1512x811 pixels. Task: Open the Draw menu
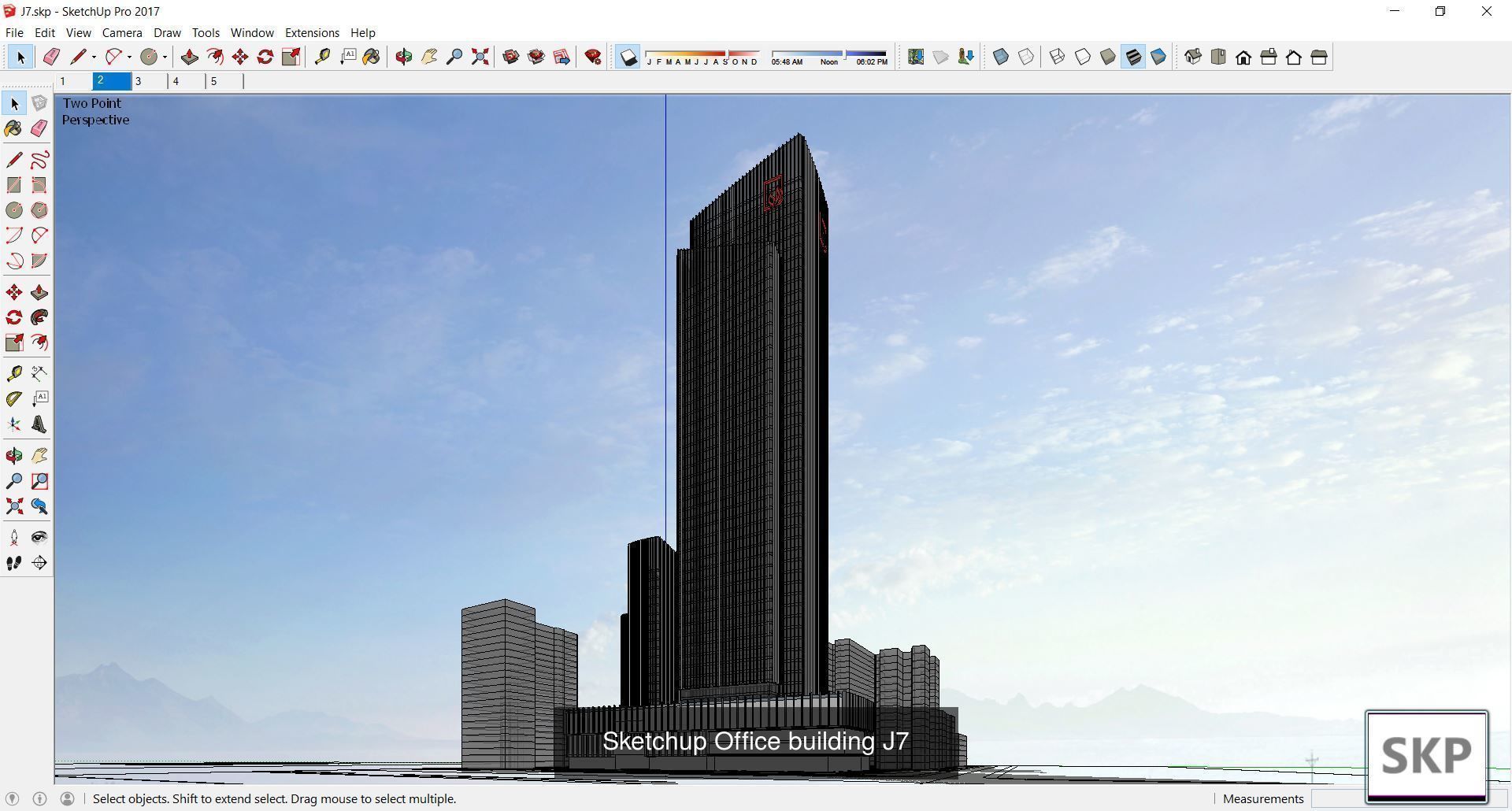point(167,32)
